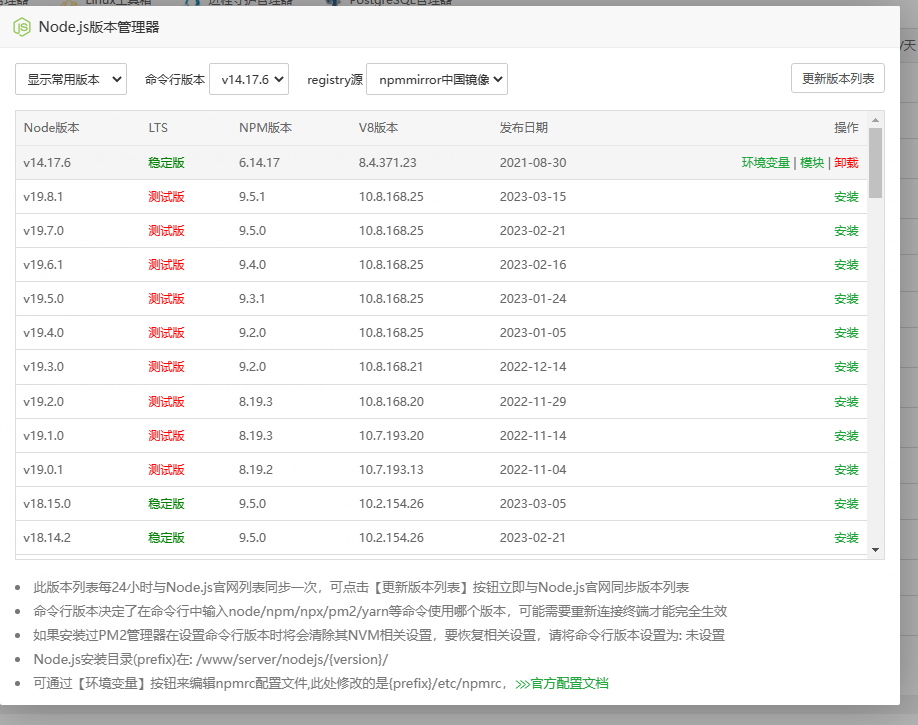This screenshot has width=918, height=725.
Task: Install Node v19.4.0
Action: click(x=847, y=333)
